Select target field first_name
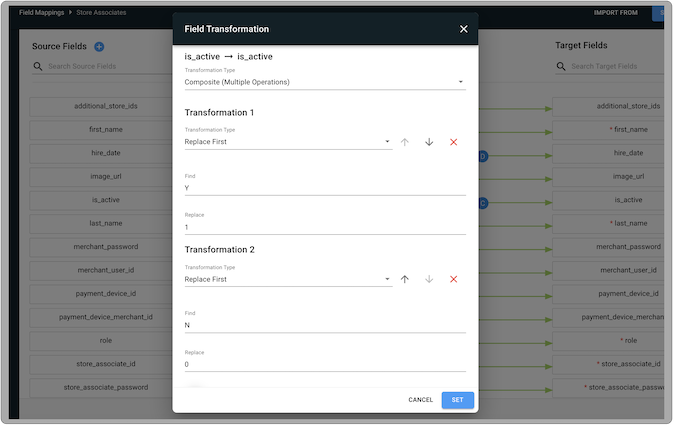This screenshot has height=425, width=674. (x=608, y=129)
